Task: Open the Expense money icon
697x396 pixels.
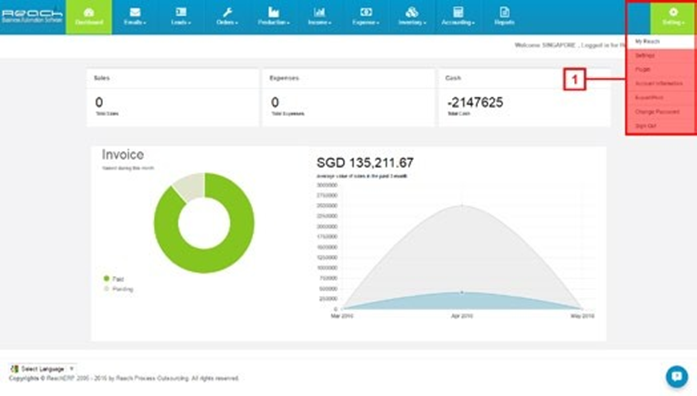Action: [366, 12]
